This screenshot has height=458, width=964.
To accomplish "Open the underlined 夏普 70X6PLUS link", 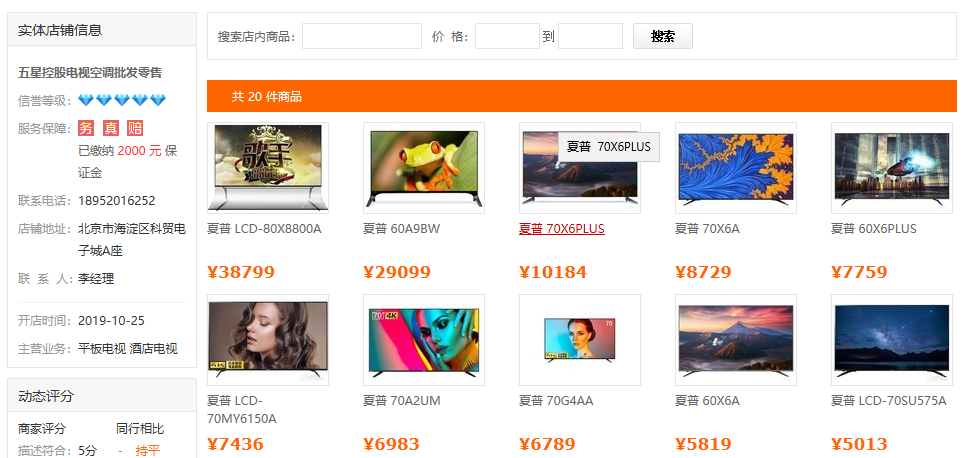I will [562, 229].
